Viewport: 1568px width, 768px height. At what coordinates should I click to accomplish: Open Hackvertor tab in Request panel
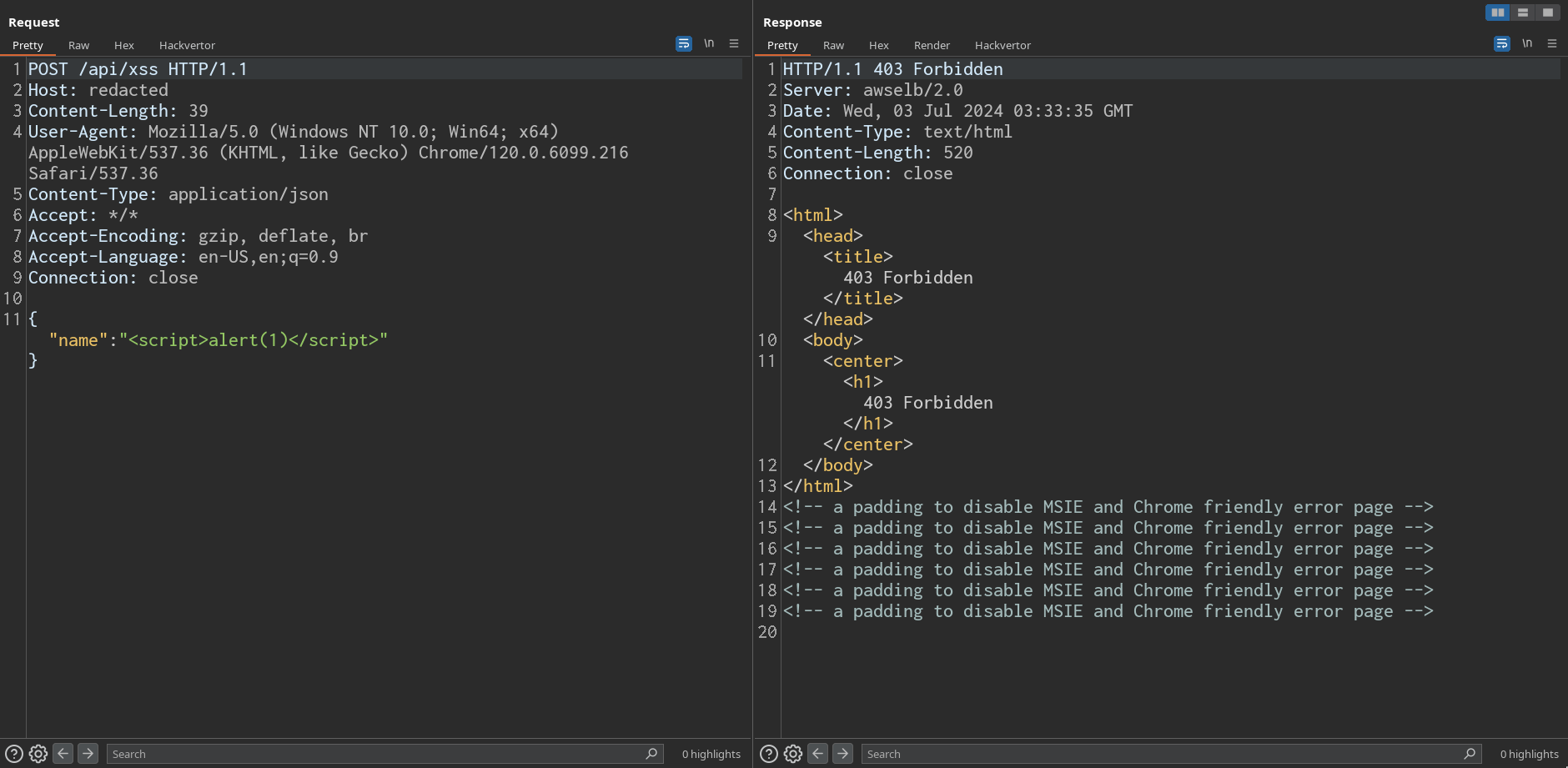(187, 45)
